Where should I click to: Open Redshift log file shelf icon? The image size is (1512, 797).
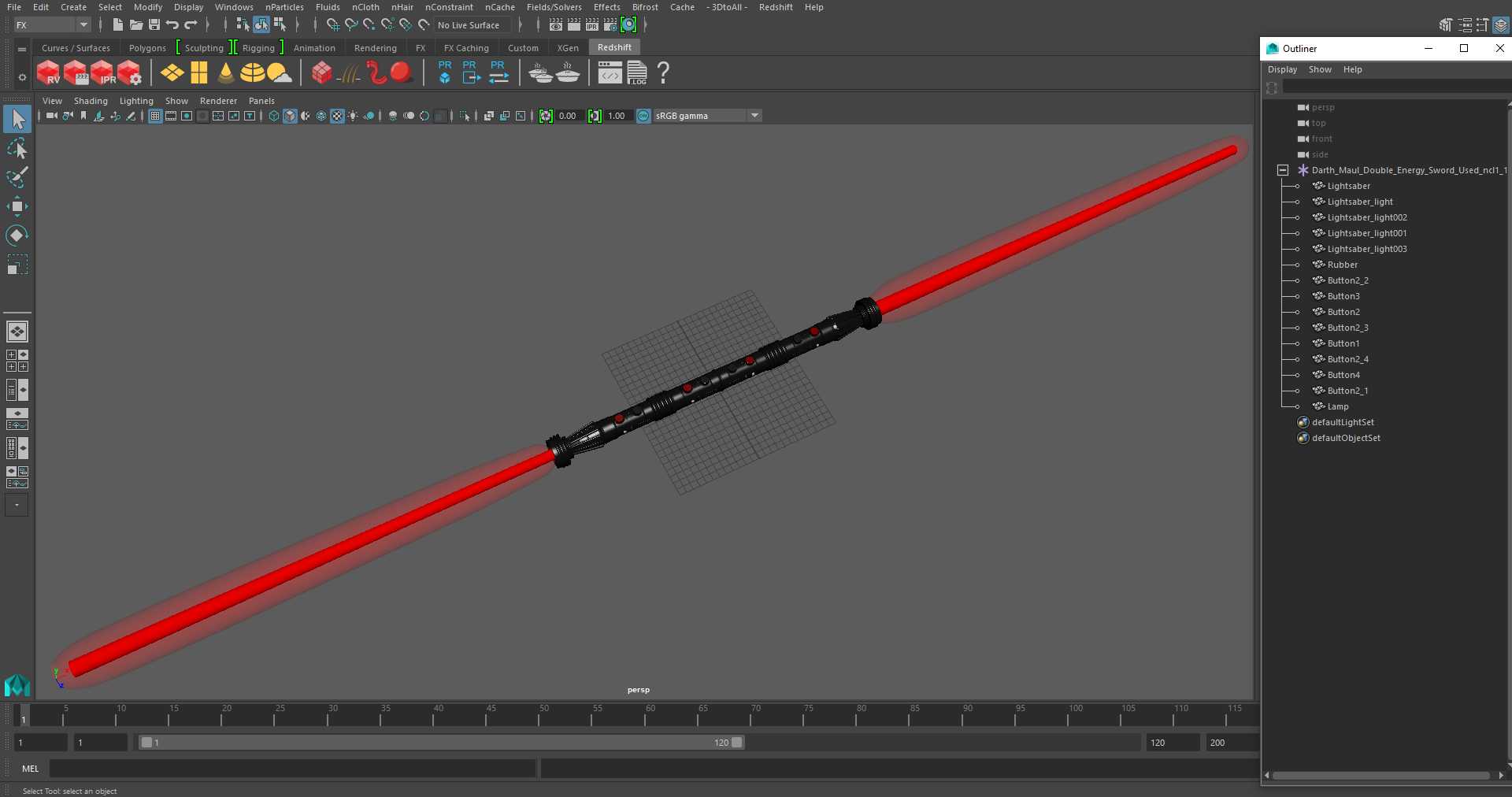636,73
